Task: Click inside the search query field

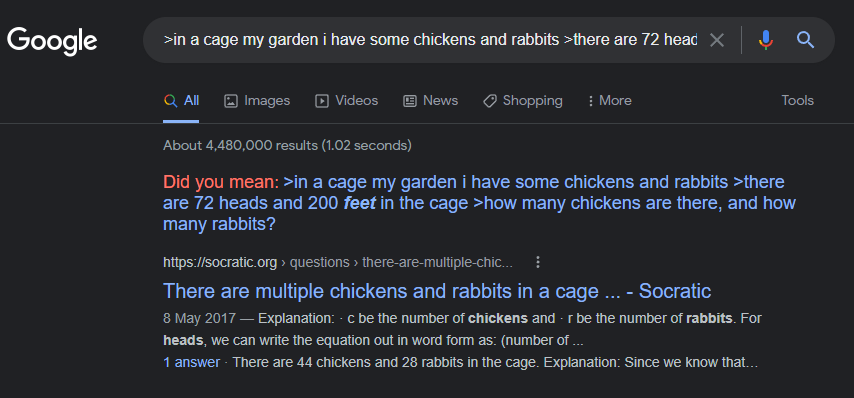Action: 430,40
